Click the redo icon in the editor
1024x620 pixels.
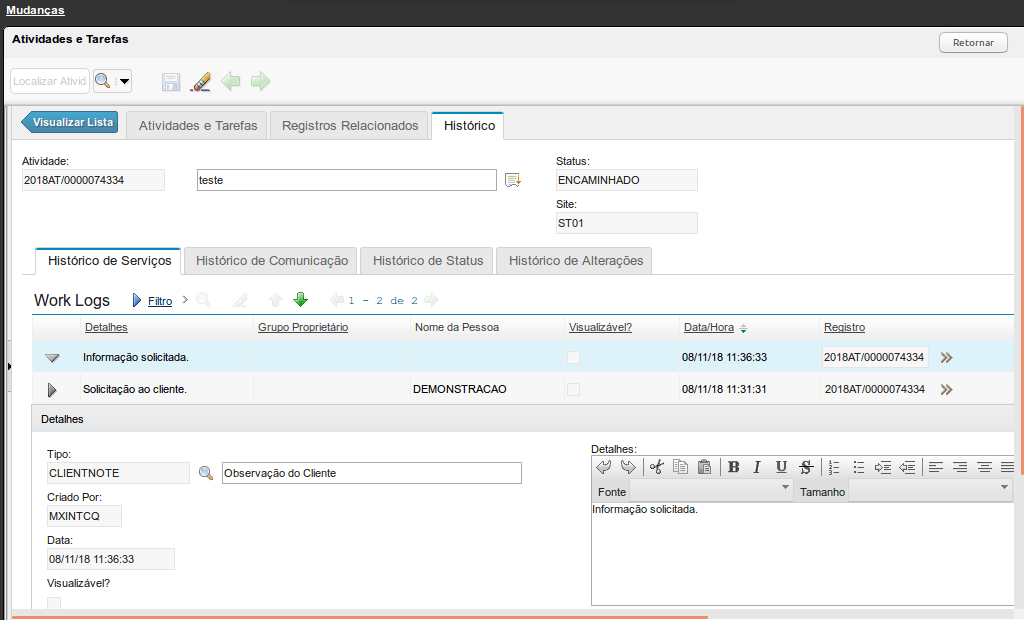tap(628, 467)
